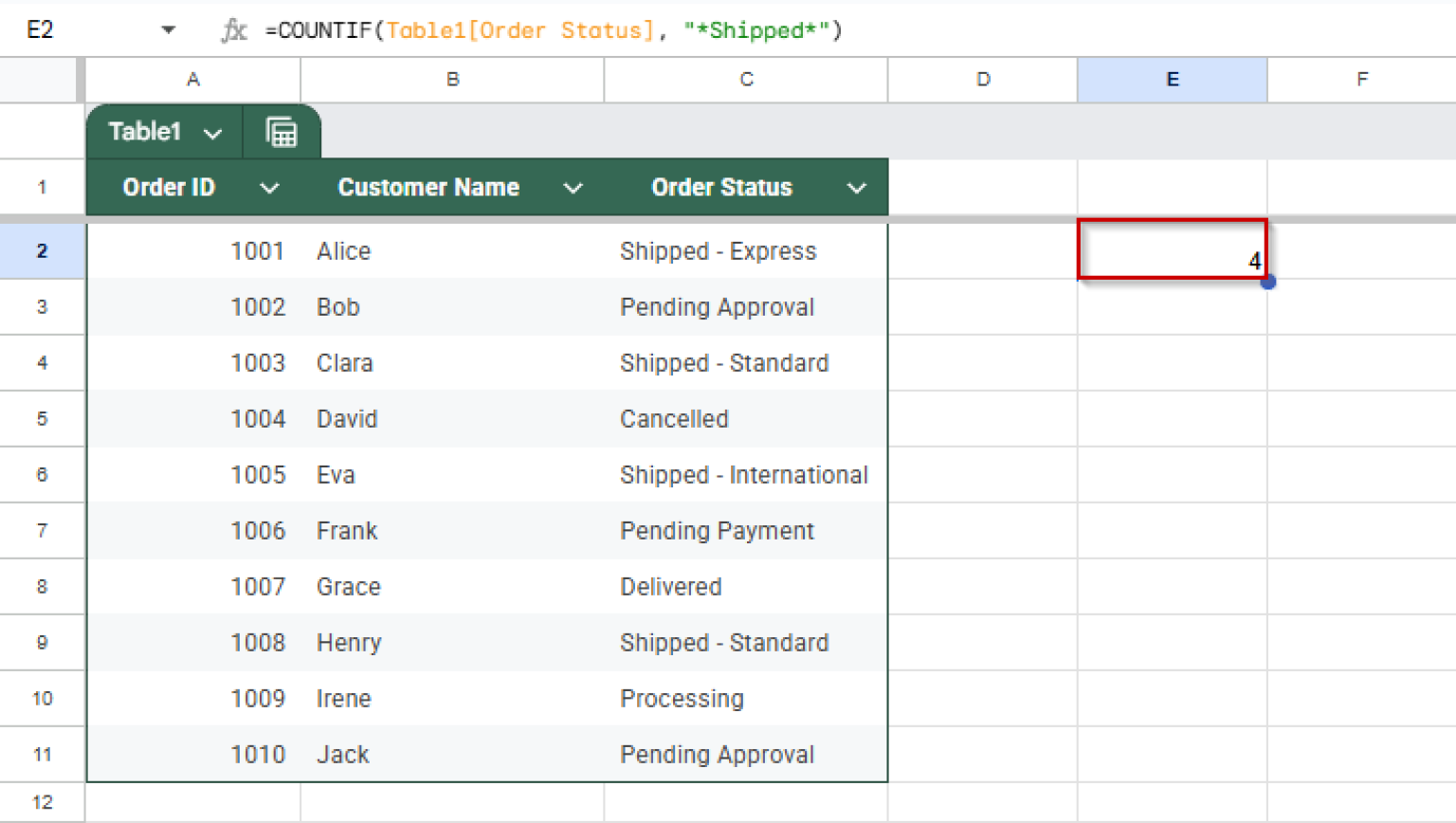Select the cell showing Cancelled

click(x=746, y=419)
